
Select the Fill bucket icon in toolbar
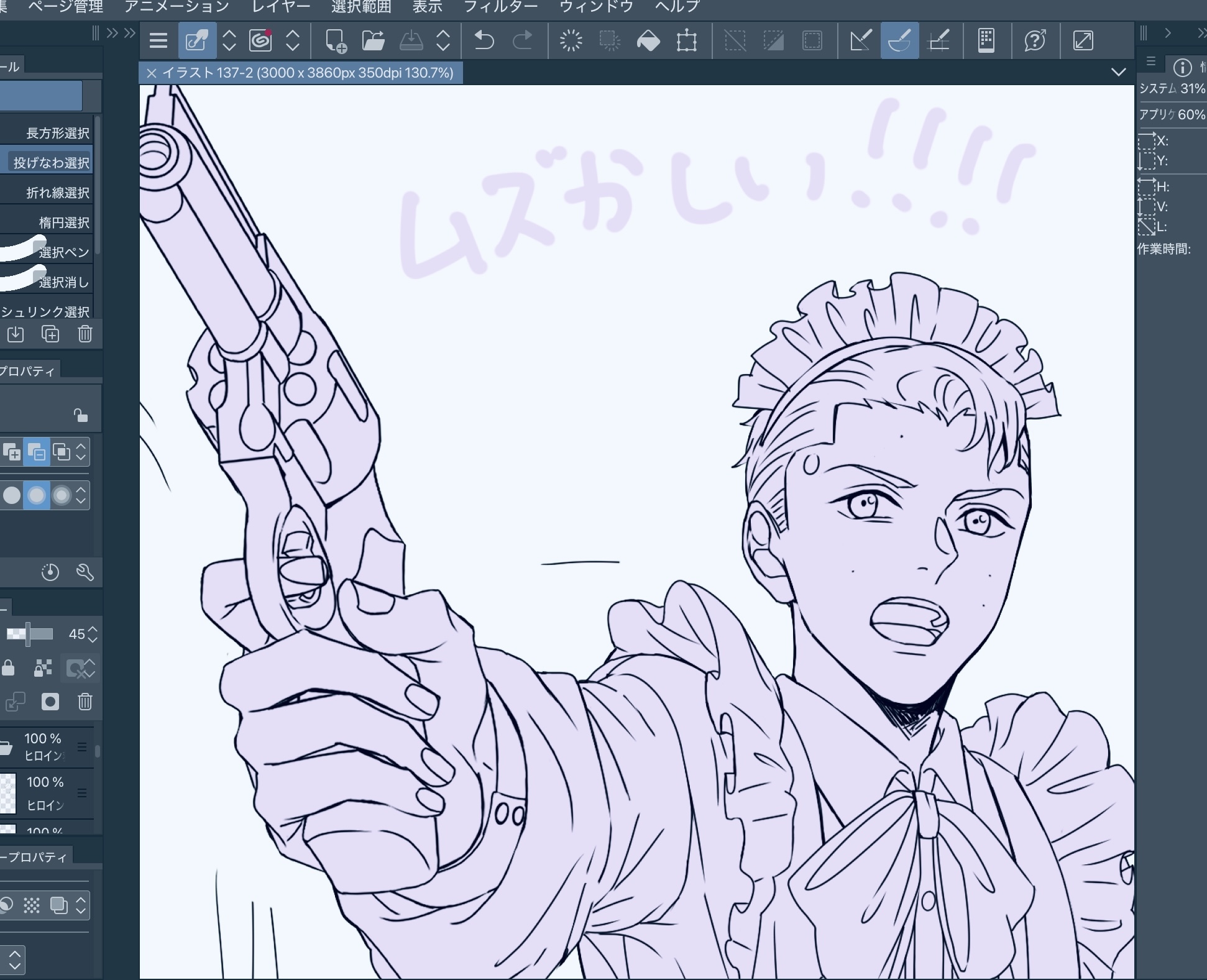click(648, 41)
